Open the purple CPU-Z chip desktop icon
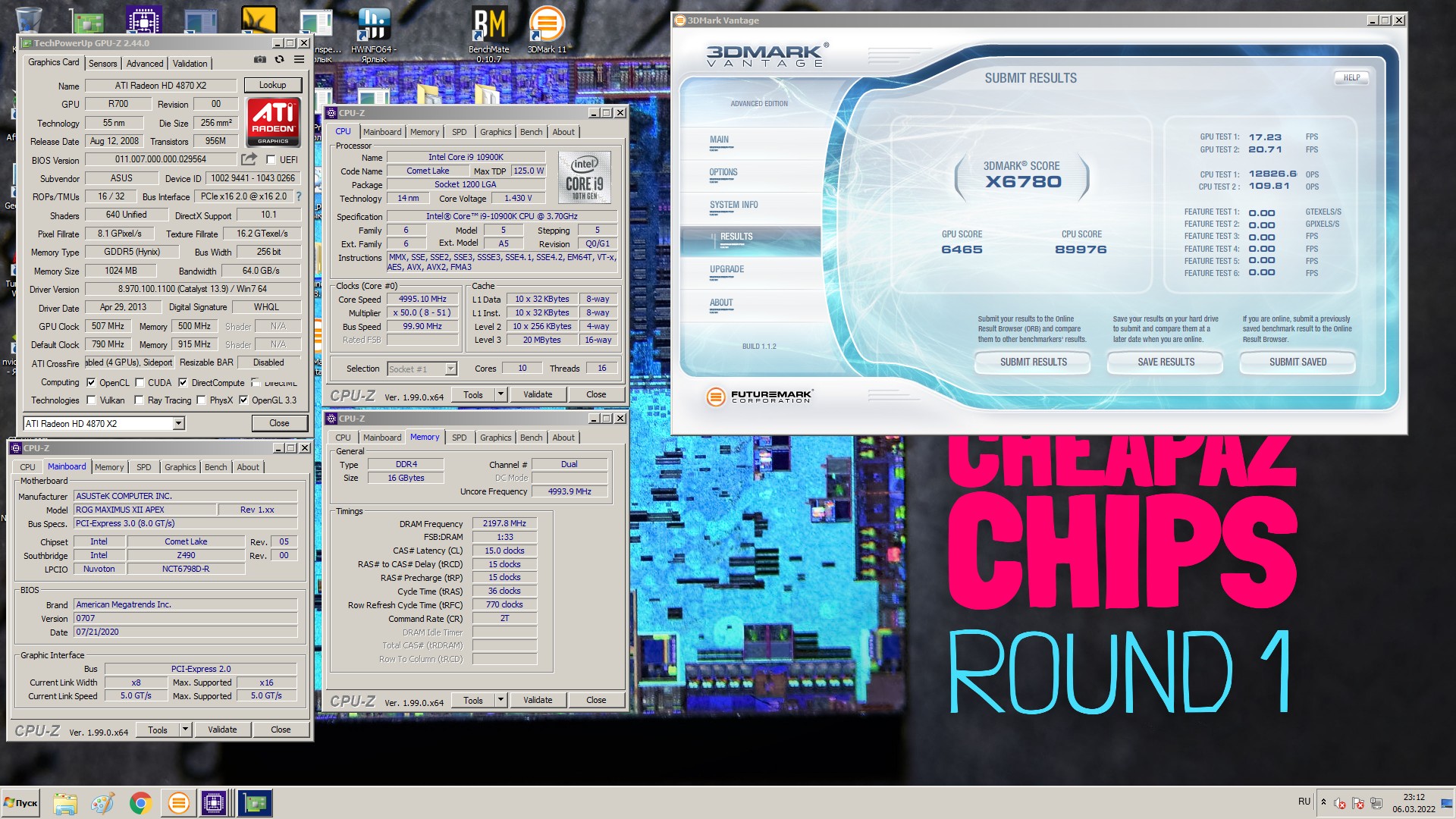 coord(143,20)
